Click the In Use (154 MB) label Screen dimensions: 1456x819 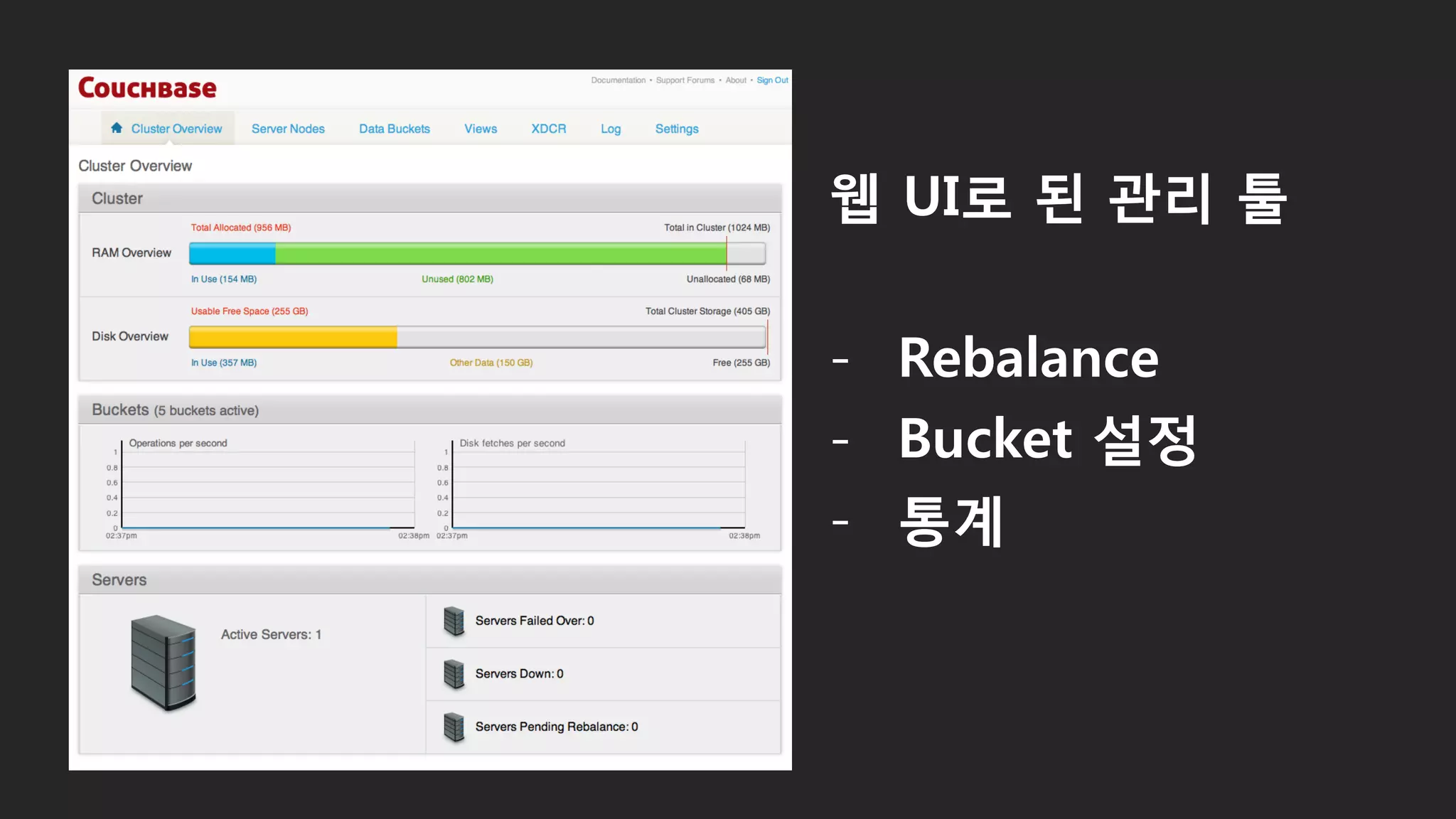(224, 279)
